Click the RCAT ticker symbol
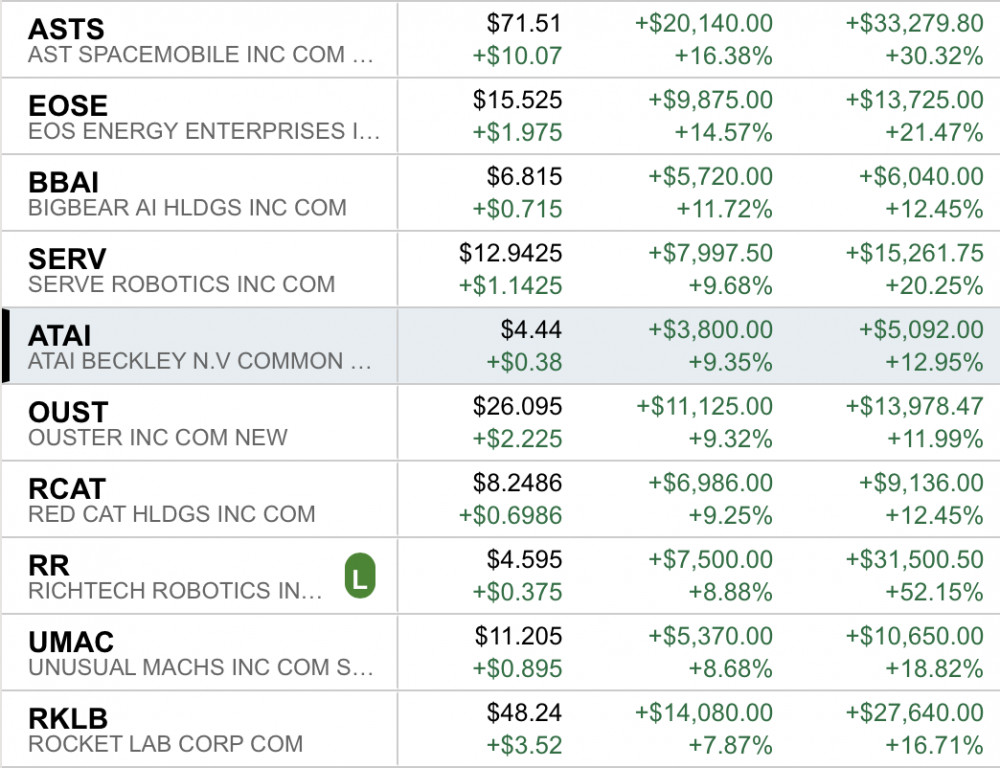1000x768 pixels. [x=67, y=489]
